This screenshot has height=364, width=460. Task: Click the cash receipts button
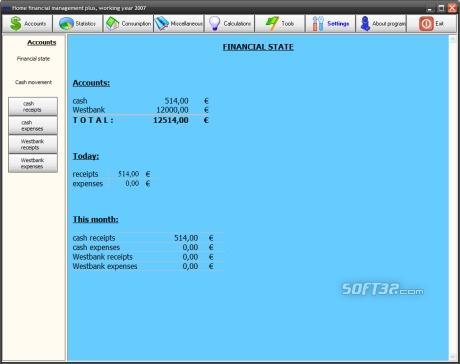pyautogui.click(x=33, y=107)
